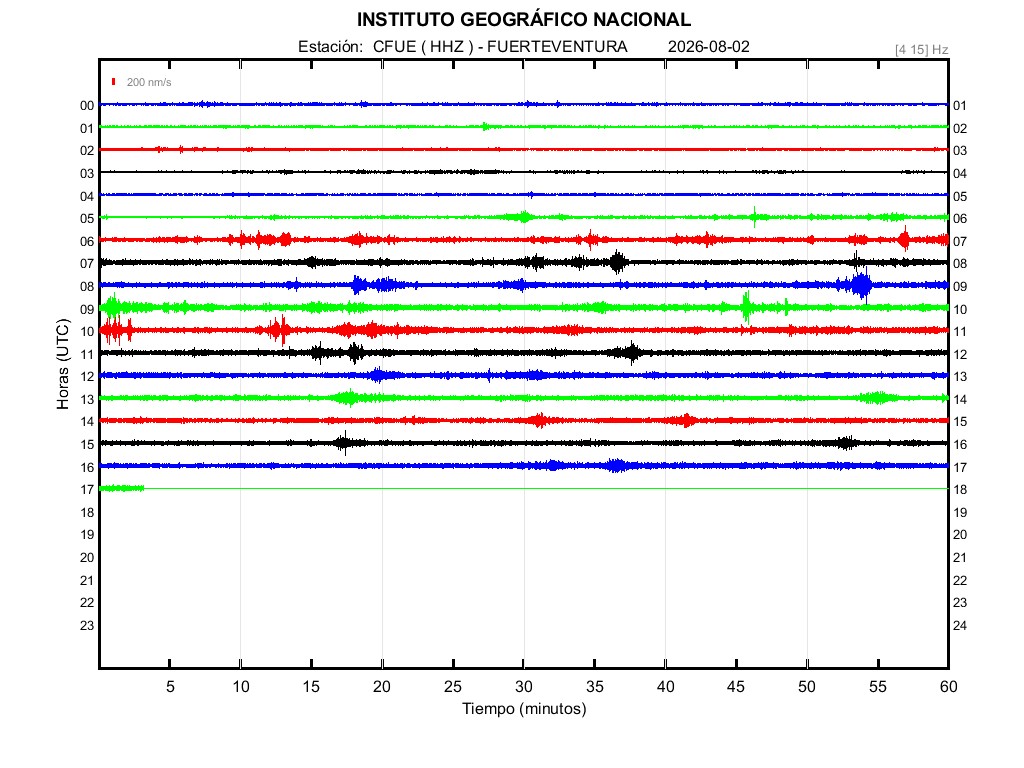Click the red burst near minute 57 on hour-06 trace
Image resolution: width=1024 pixels, height=768 pixels.
(x=904, y=240)
